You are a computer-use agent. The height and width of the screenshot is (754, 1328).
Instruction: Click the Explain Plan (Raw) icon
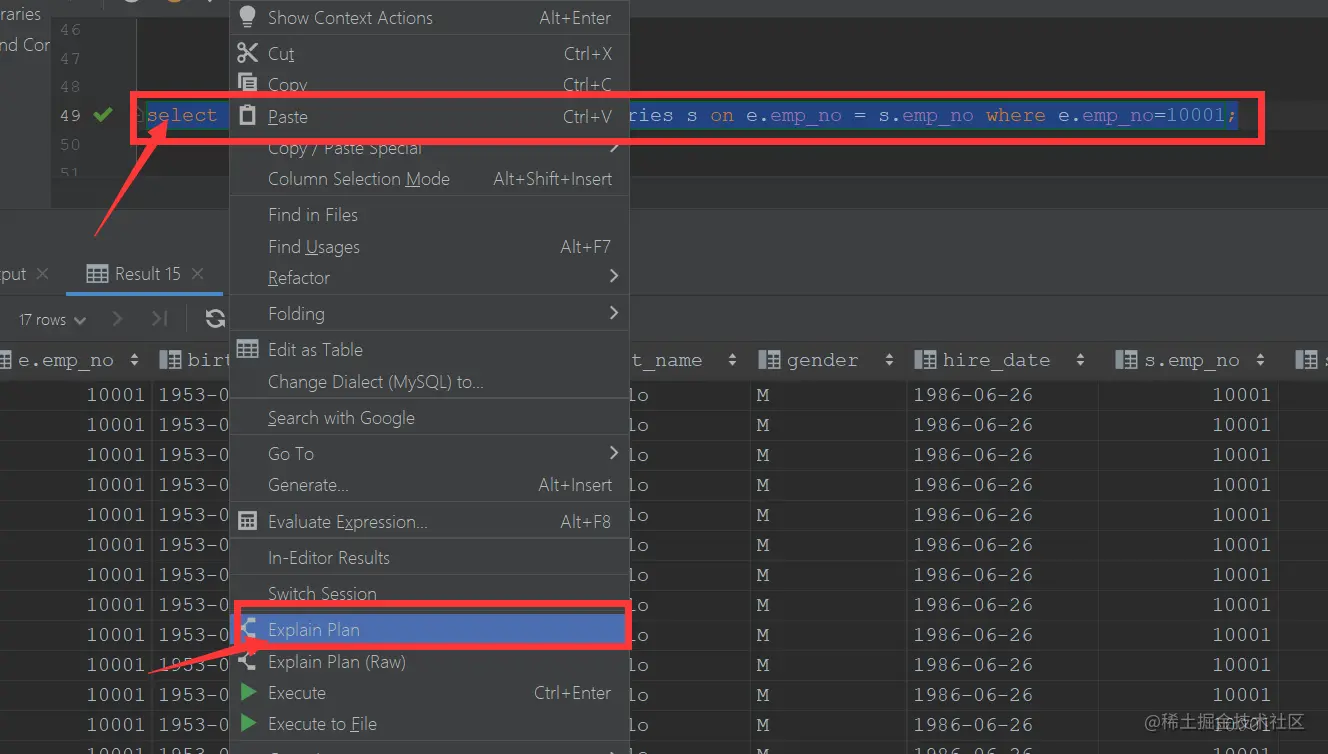coord(247,661)
